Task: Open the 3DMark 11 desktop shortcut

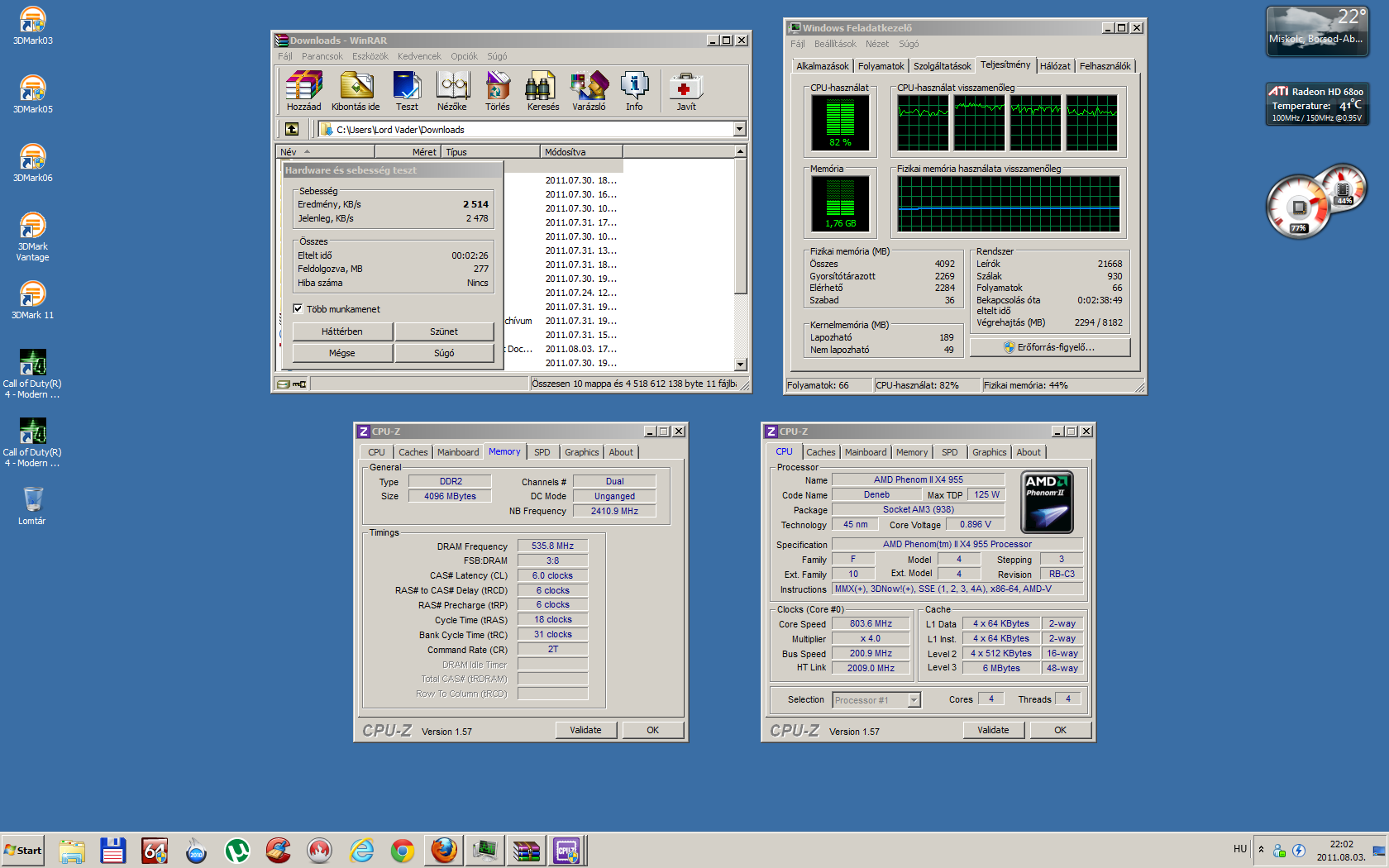Action: [33, 300]
